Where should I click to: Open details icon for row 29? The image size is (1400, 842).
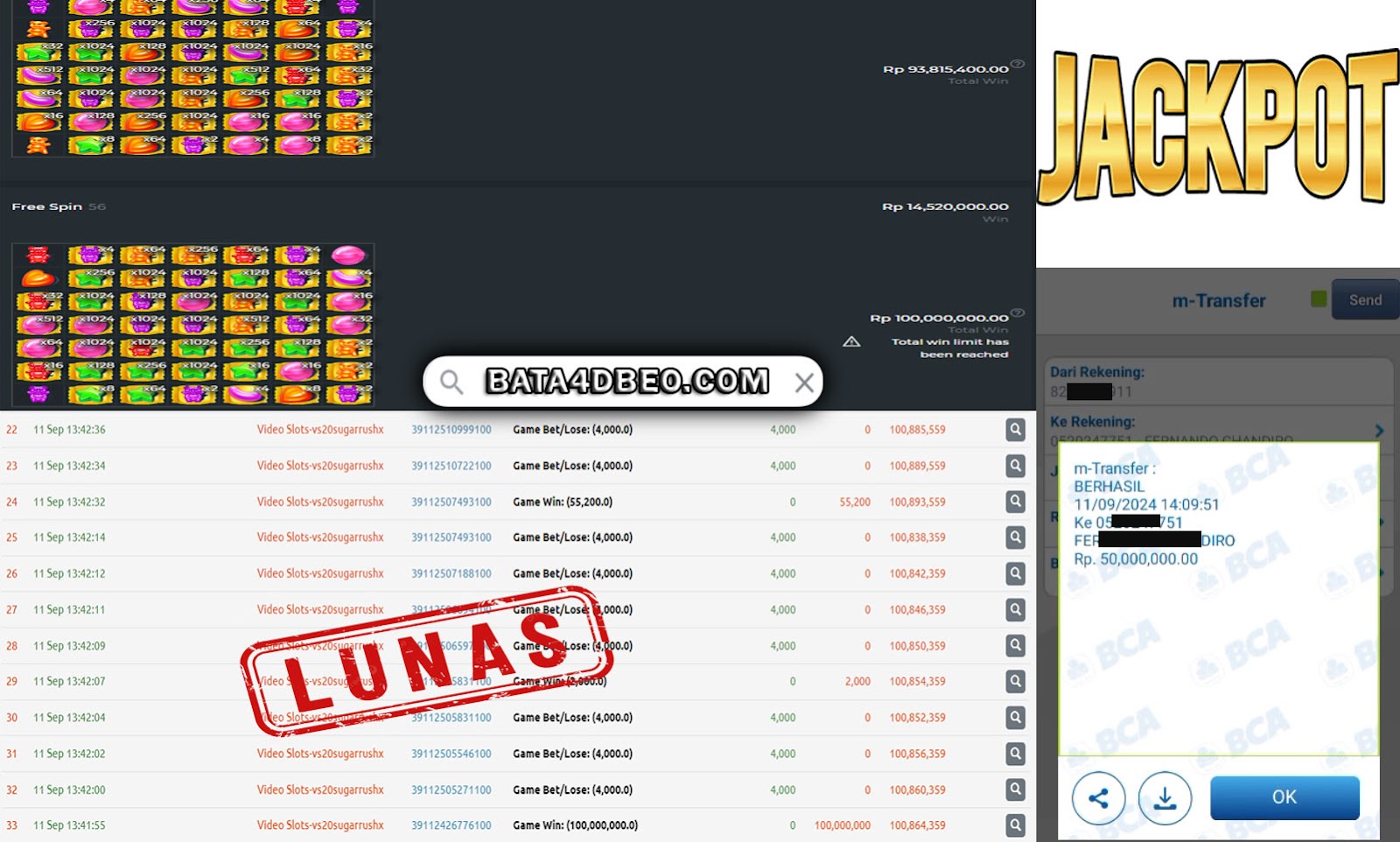tap(1015, 681)
